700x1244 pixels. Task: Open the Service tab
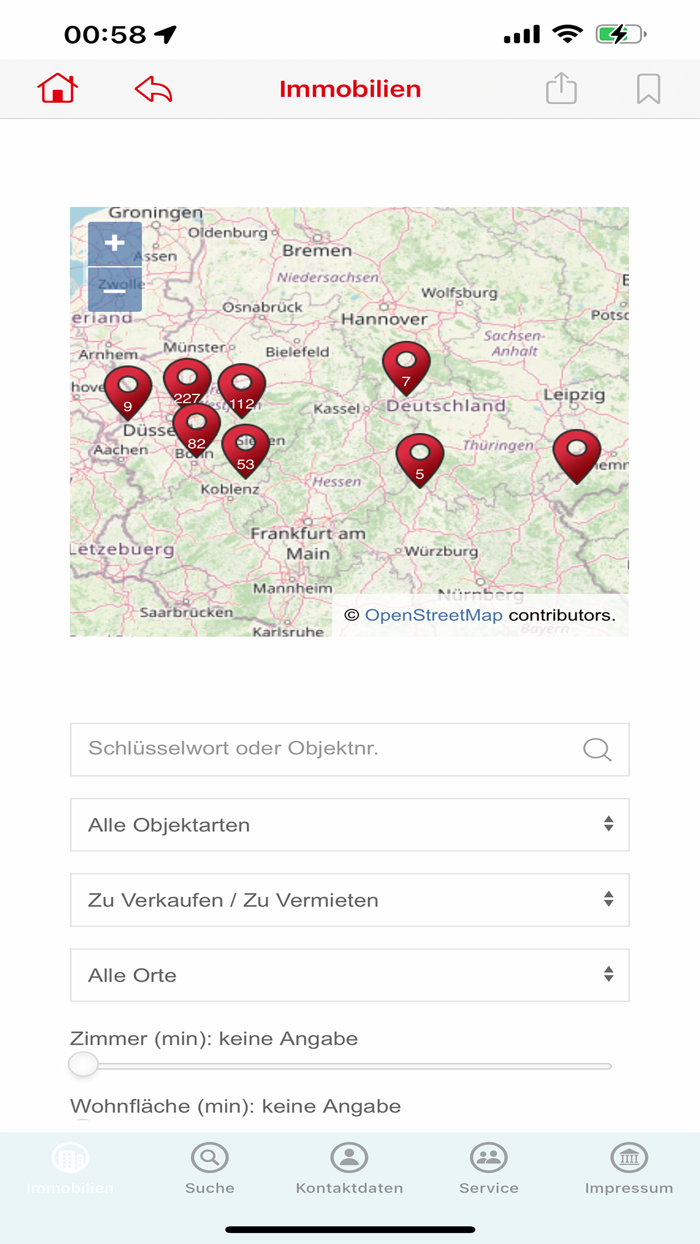[489, 1170]
